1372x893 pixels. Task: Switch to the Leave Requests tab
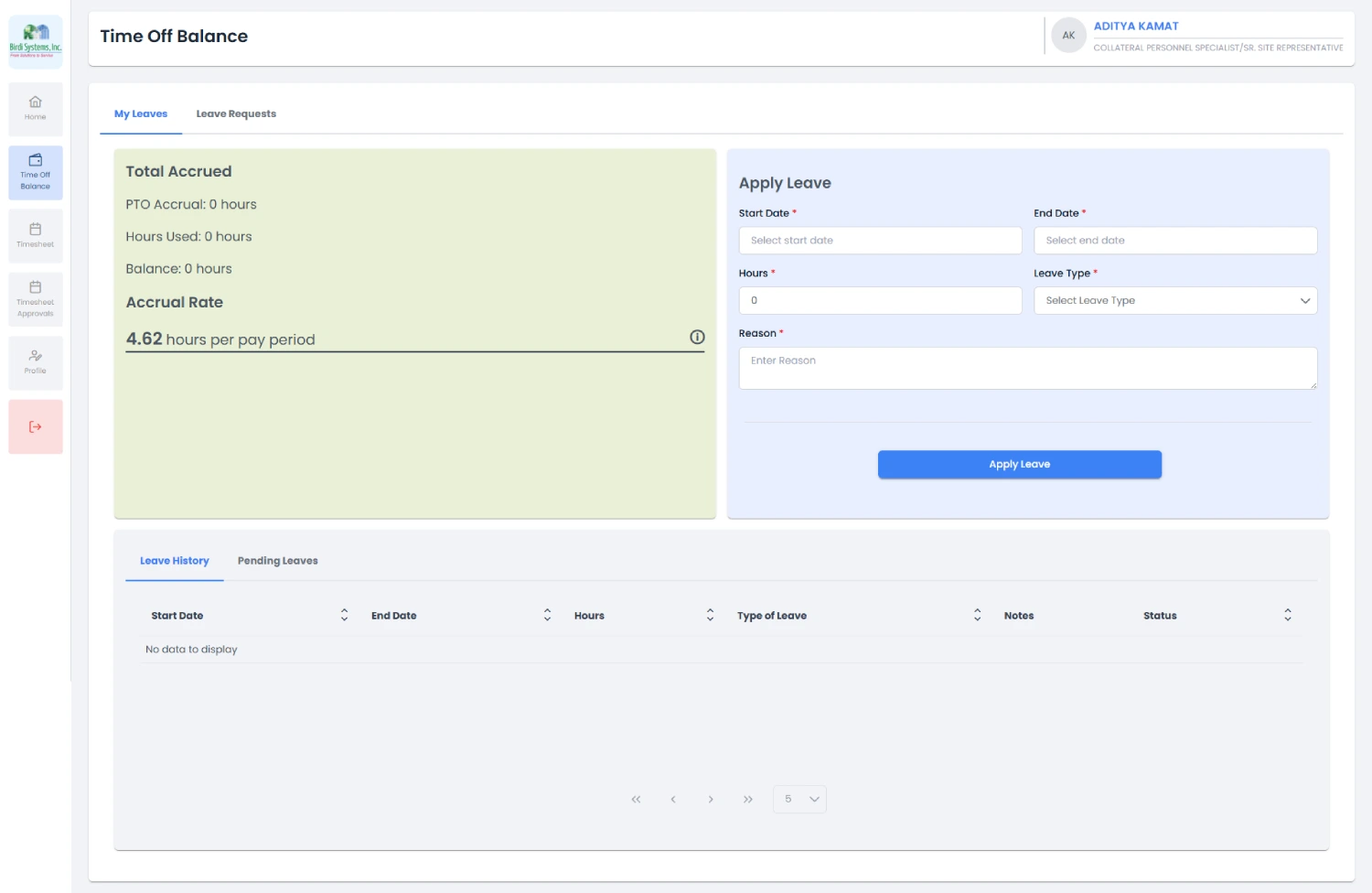[x=236, y=114]
